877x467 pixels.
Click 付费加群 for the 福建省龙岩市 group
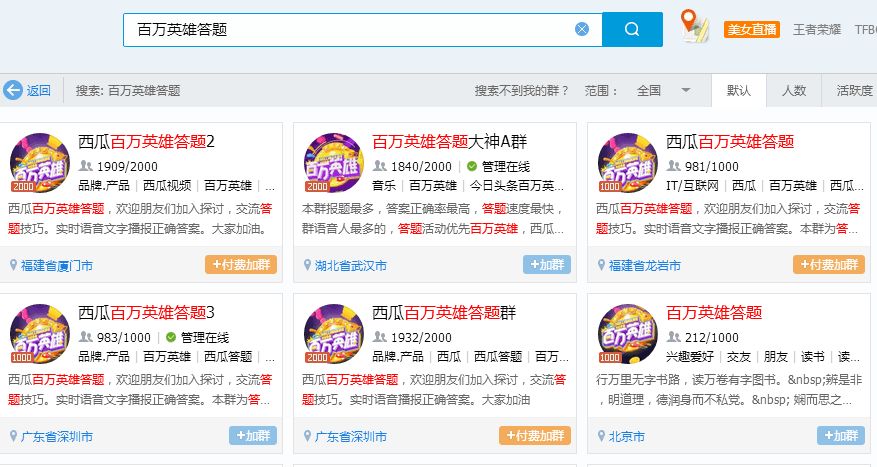tap(829, 265)
